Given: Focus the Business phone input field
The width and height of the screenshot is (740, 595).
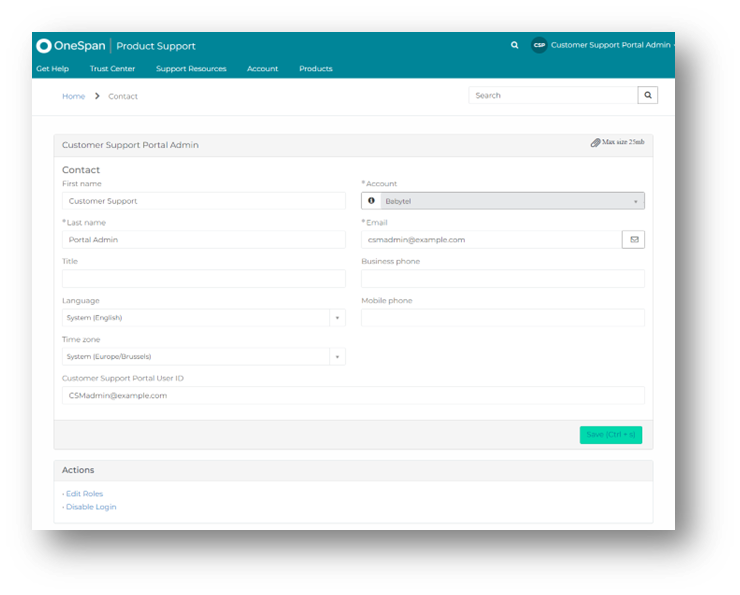Looking at the screenshot, I should (x=502, y=279).
